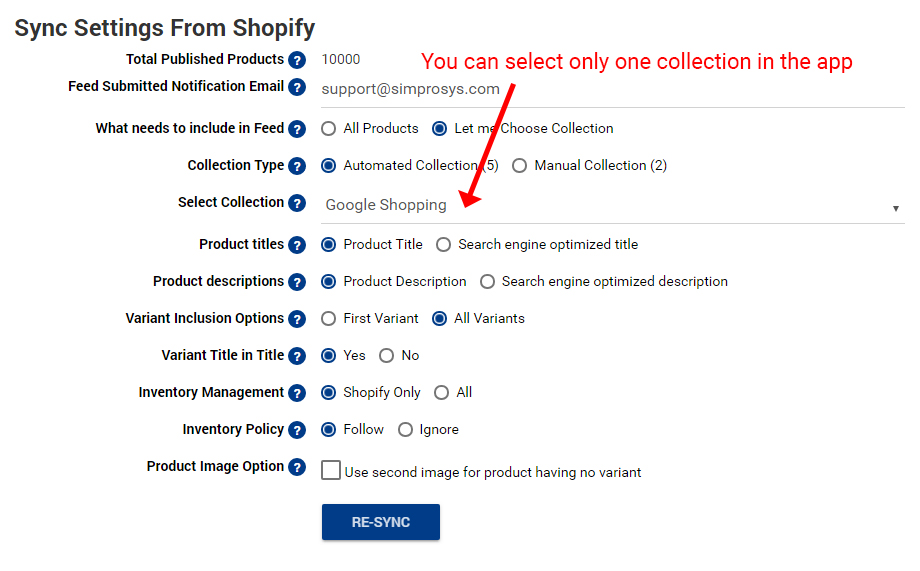Click the RE-SYNC button
This screenshot has width=920, height=571.
click(381, 522)
